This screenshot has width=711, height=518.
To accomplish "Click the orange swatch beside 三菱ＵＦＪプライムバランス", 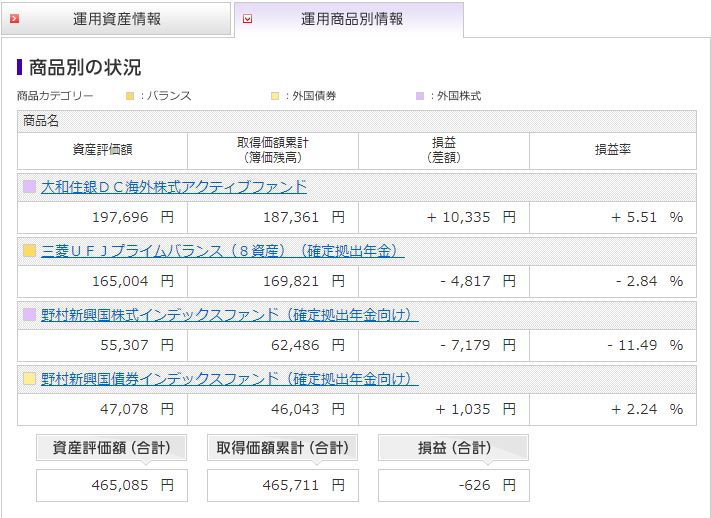I will coord(29,250).
